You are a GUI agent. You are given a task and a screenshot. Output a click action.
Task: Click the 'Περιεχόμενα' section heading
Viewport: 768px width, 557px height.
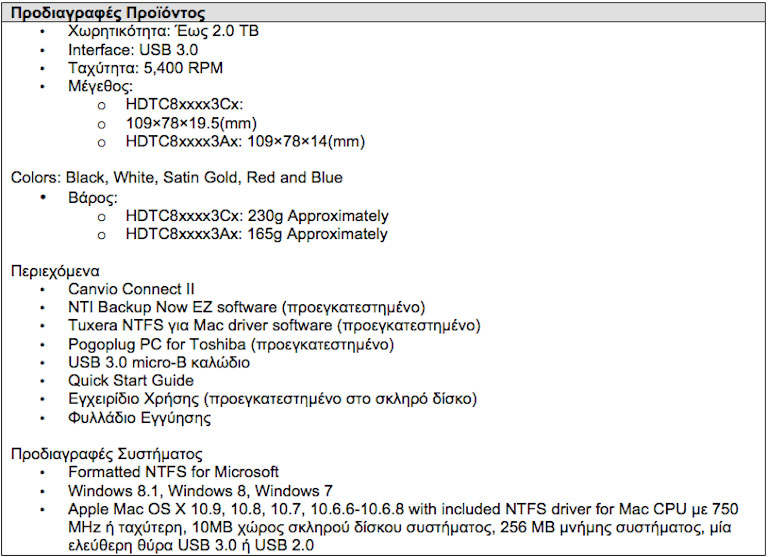coord(55,271)
